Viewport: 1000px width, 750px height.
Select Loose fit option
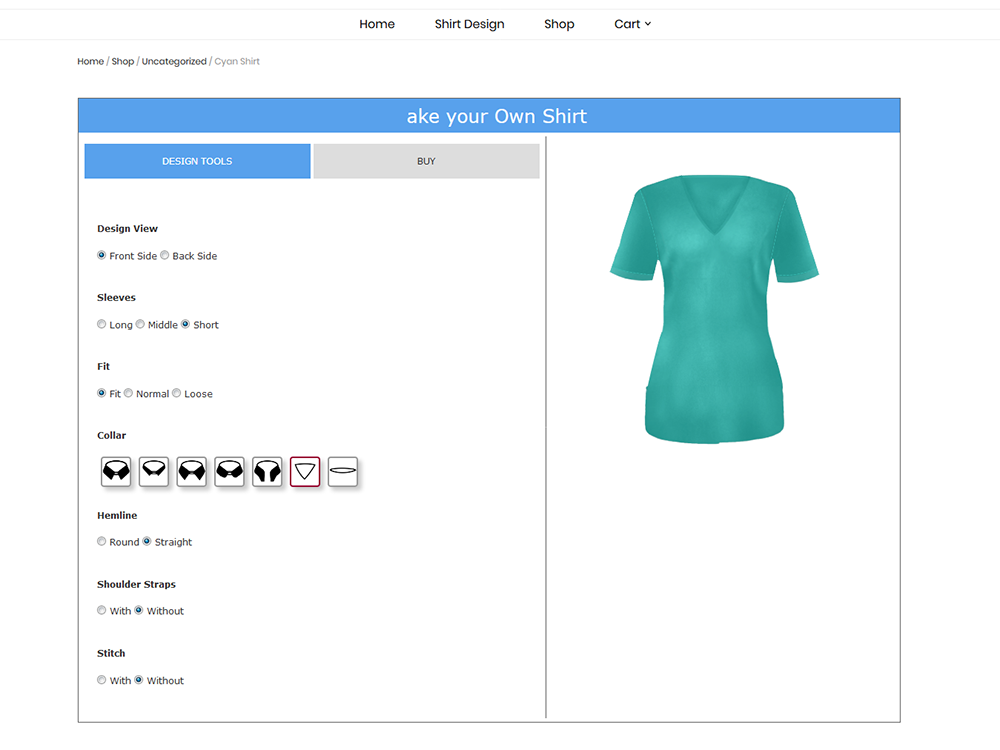click(x=177, y=393)
